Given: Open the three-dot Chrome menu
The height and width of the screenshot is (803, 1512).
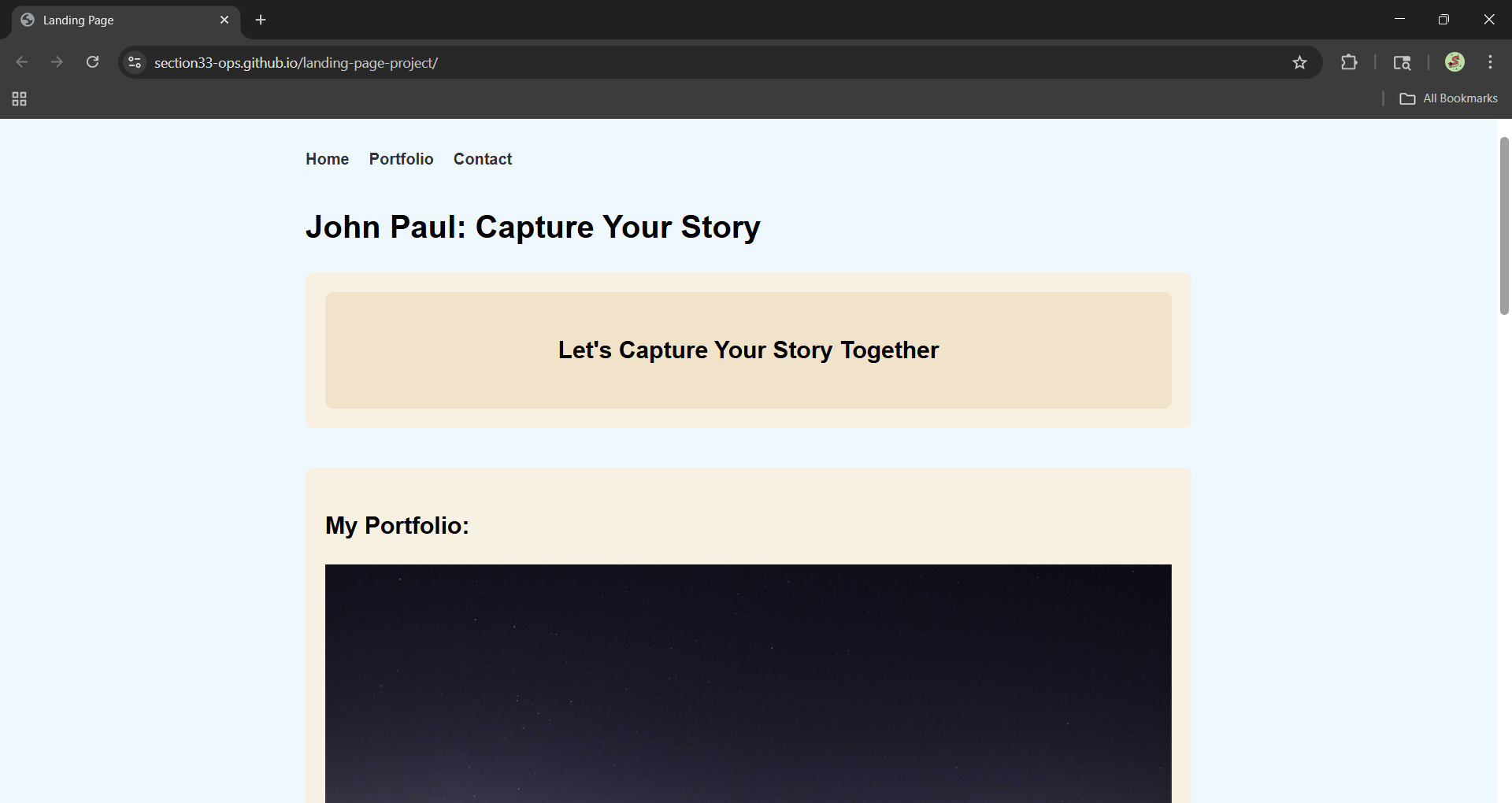Looking at the screenshot, I should 1490,62.
